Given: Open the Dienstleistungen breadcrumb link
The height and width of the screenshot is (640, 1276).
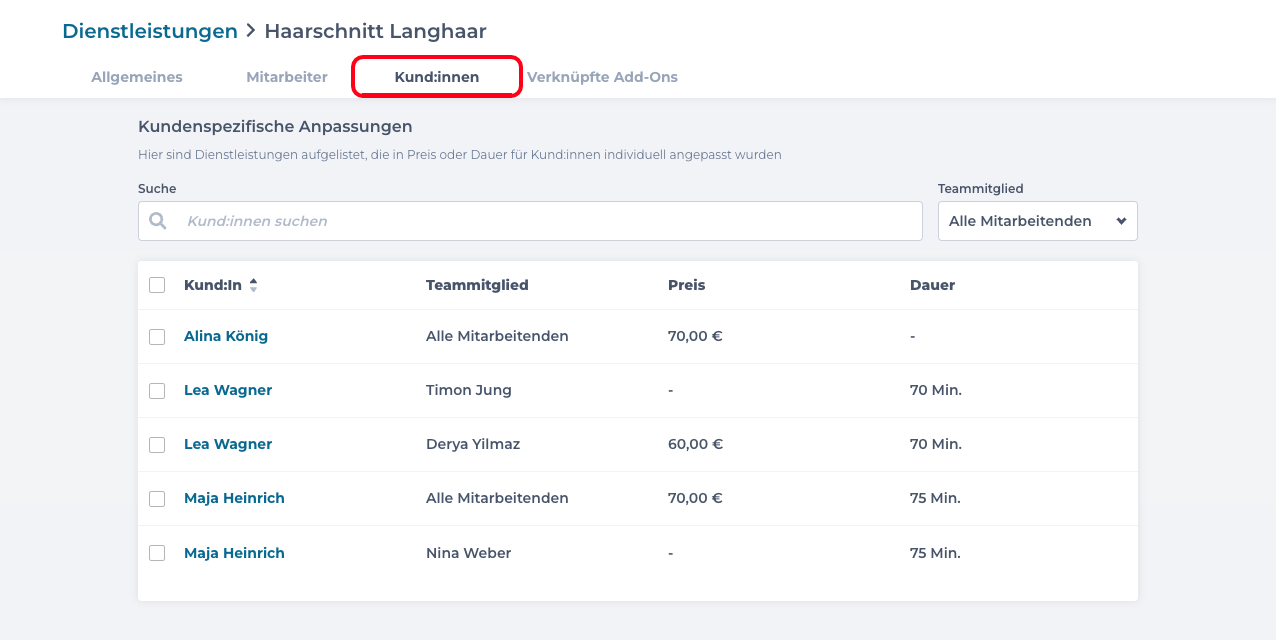Looking at the screenshot, I should (149, 31).
